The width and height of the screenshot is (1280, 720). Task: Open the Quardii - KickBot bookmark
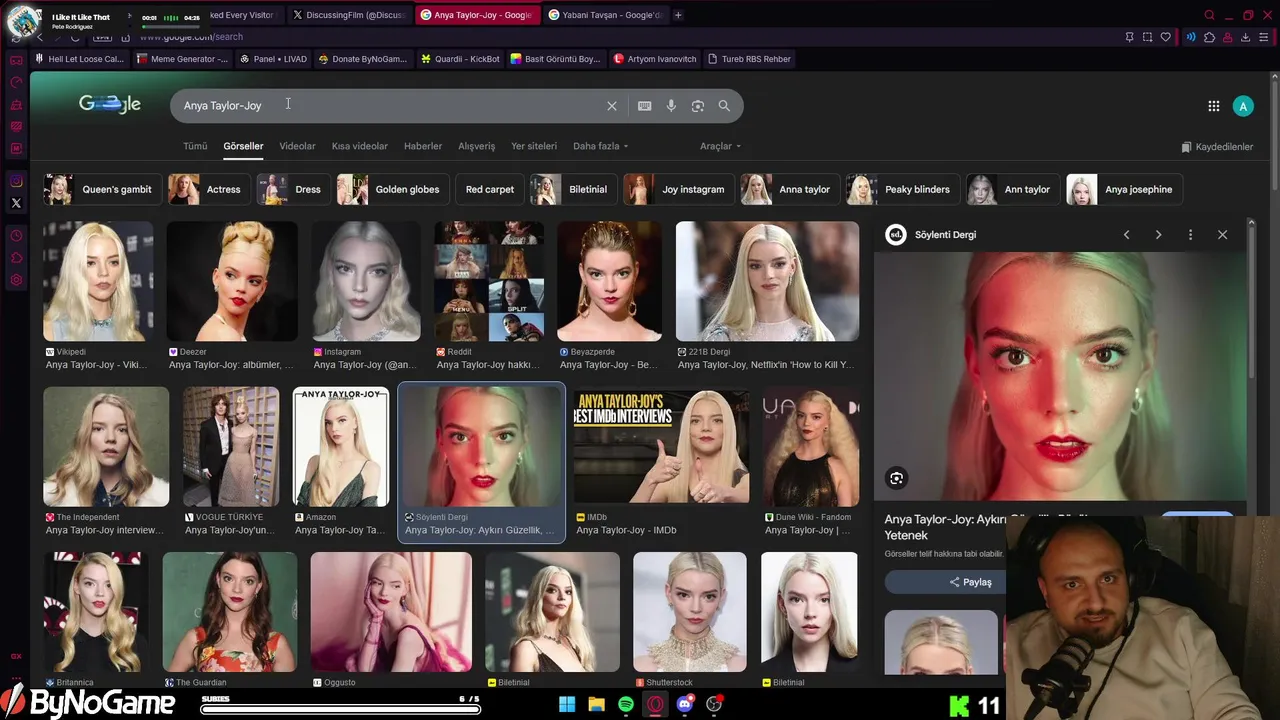click(460, 59)
